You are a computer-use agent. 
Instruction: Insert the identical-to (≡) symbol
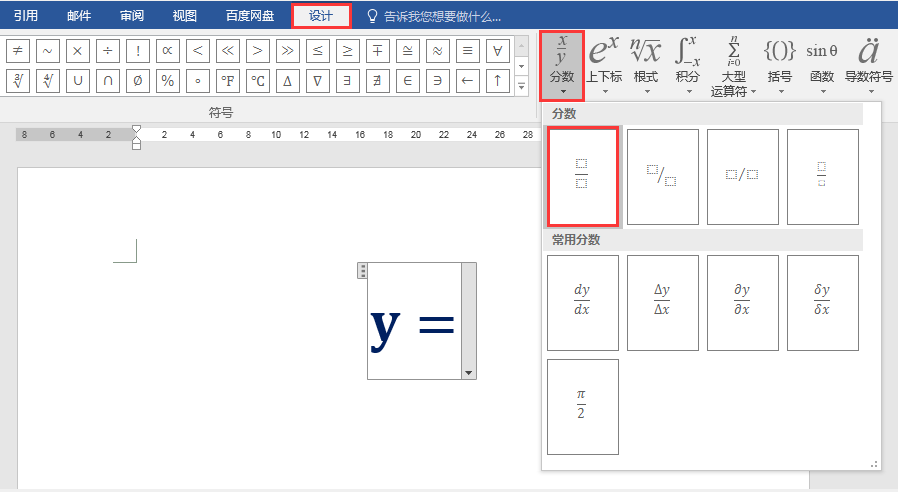[x=467, y=50]
